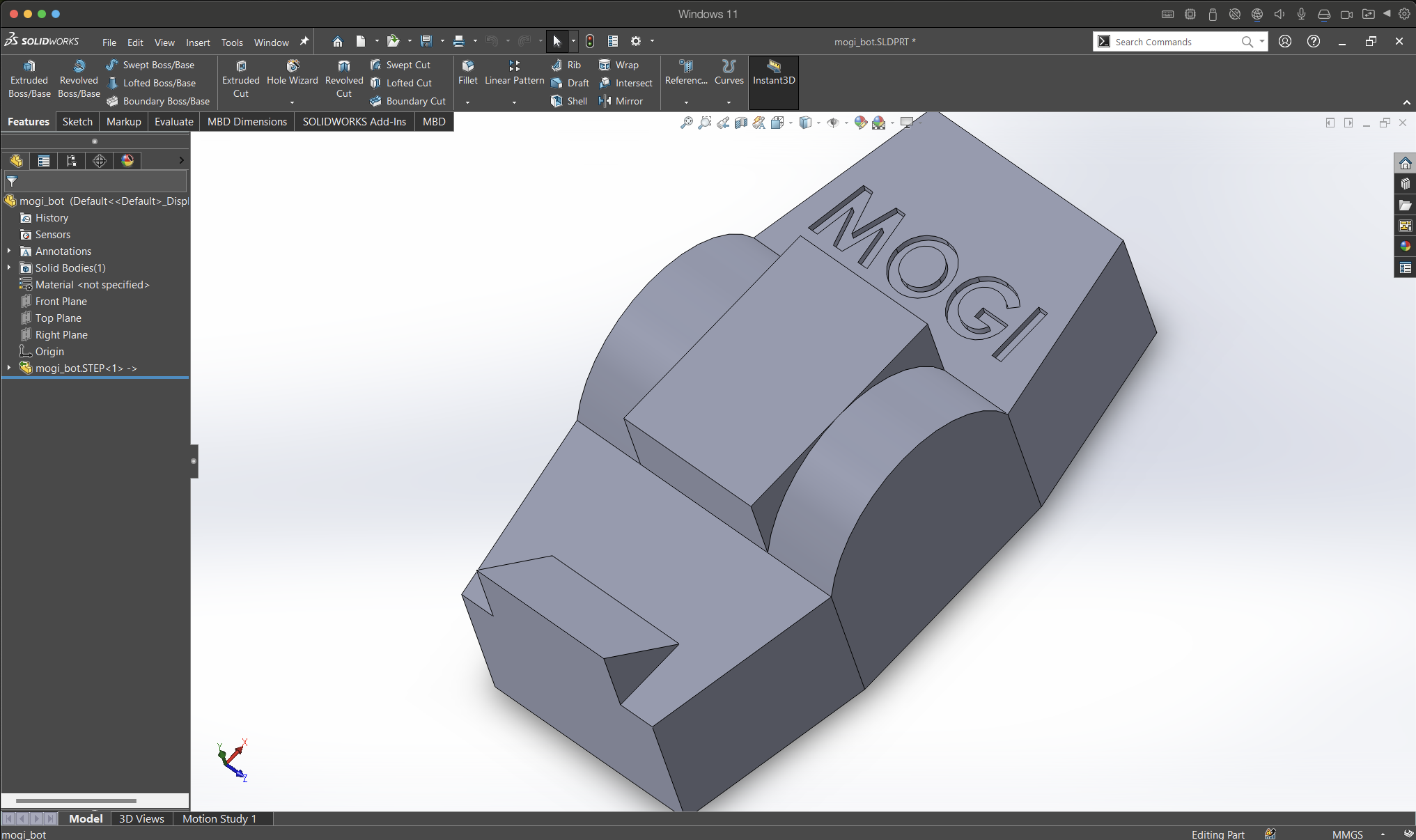Click the Zoom to Fit icon
This screenshot has height=840, width=1416.
[686, 123]
